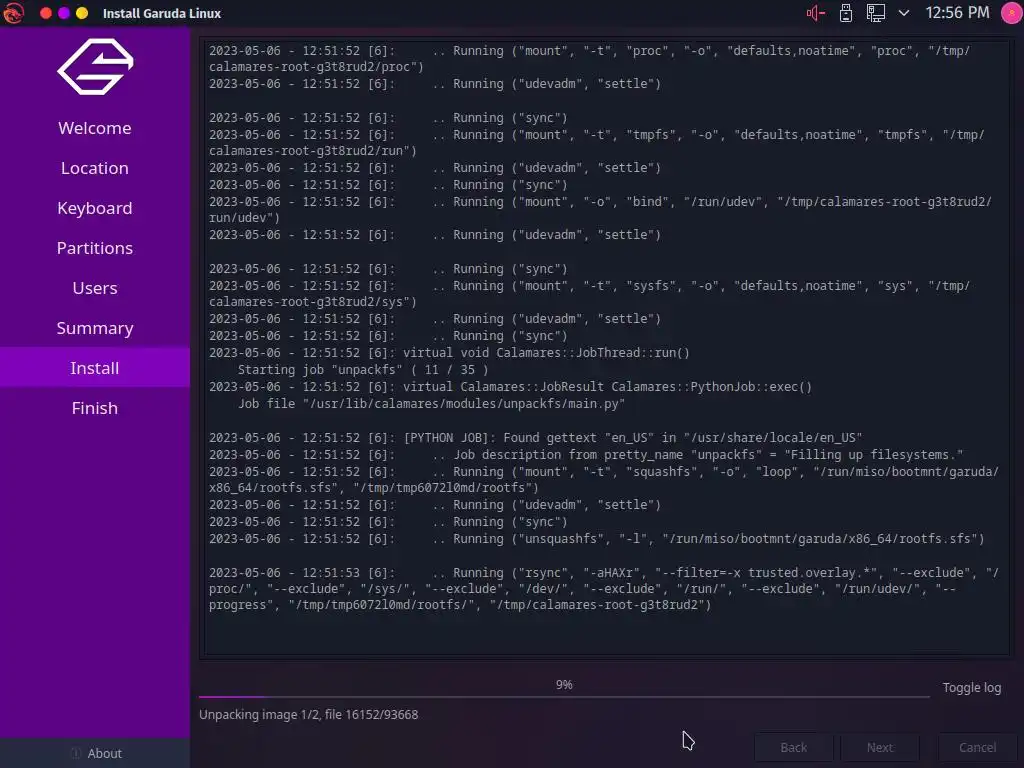The image size is (1024, 768).
Task: Expand the system tray hidden icons arrow
Action: tap(904, 13)
